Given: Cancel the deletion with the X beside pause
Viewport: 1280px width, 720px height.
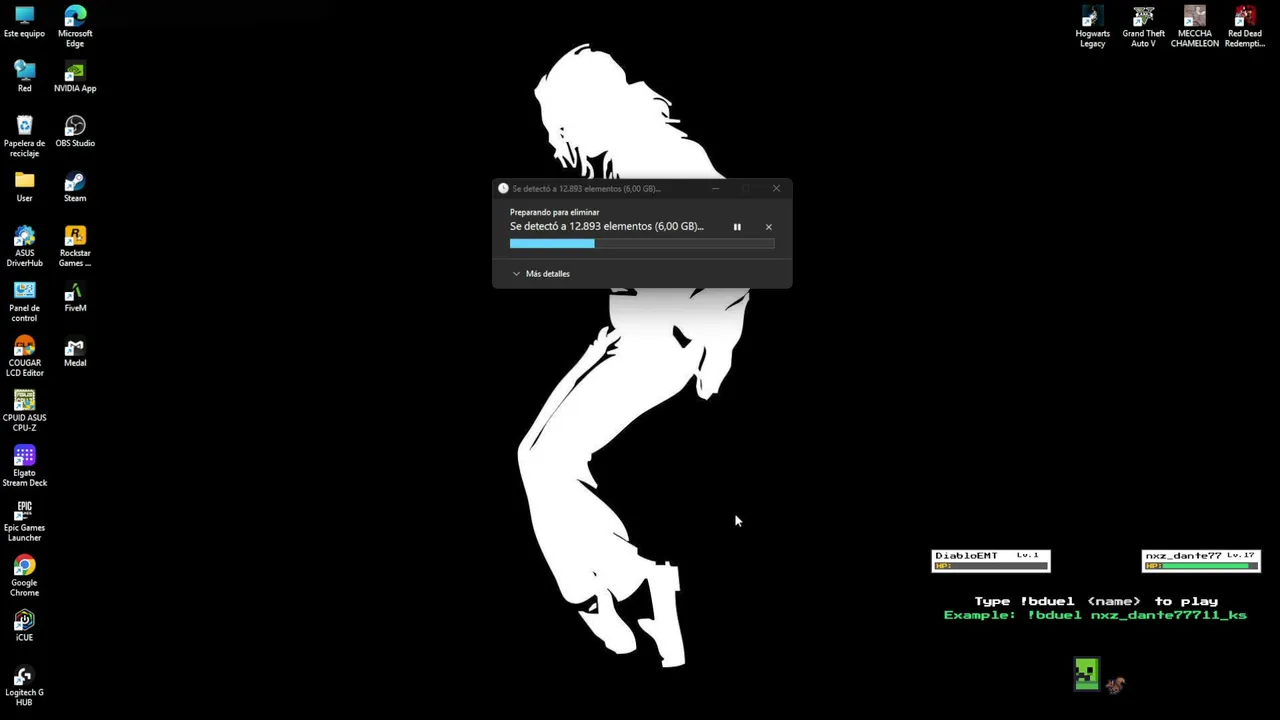Looking at the screenshot, I should [x=768, y=227].
